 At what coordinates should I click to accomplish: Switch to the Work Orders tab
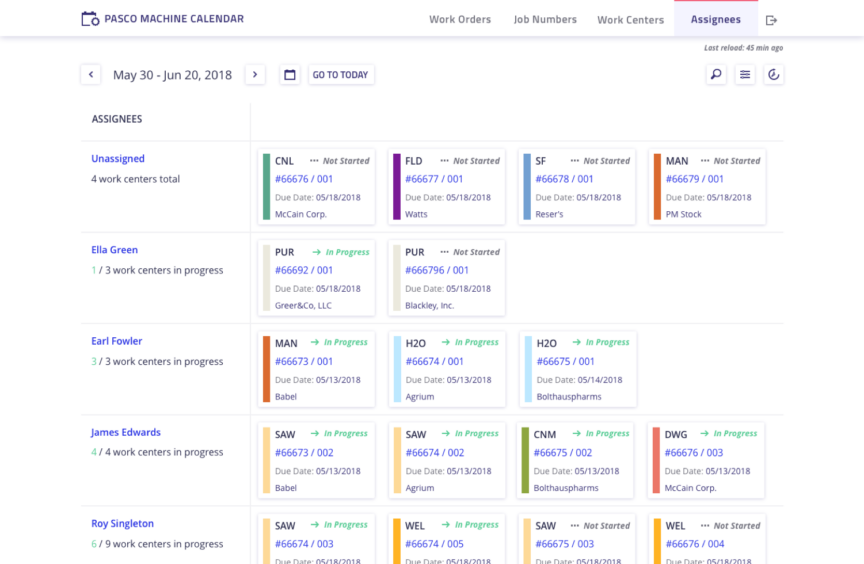[x=460, y=20]
